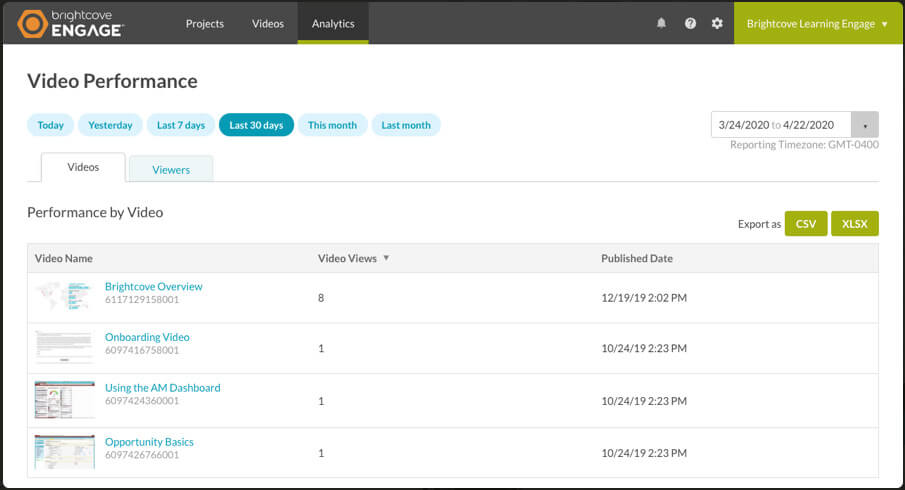Go to the Videos navigation item
Screen dimensions: 905x490
click(x=268, y=24)
